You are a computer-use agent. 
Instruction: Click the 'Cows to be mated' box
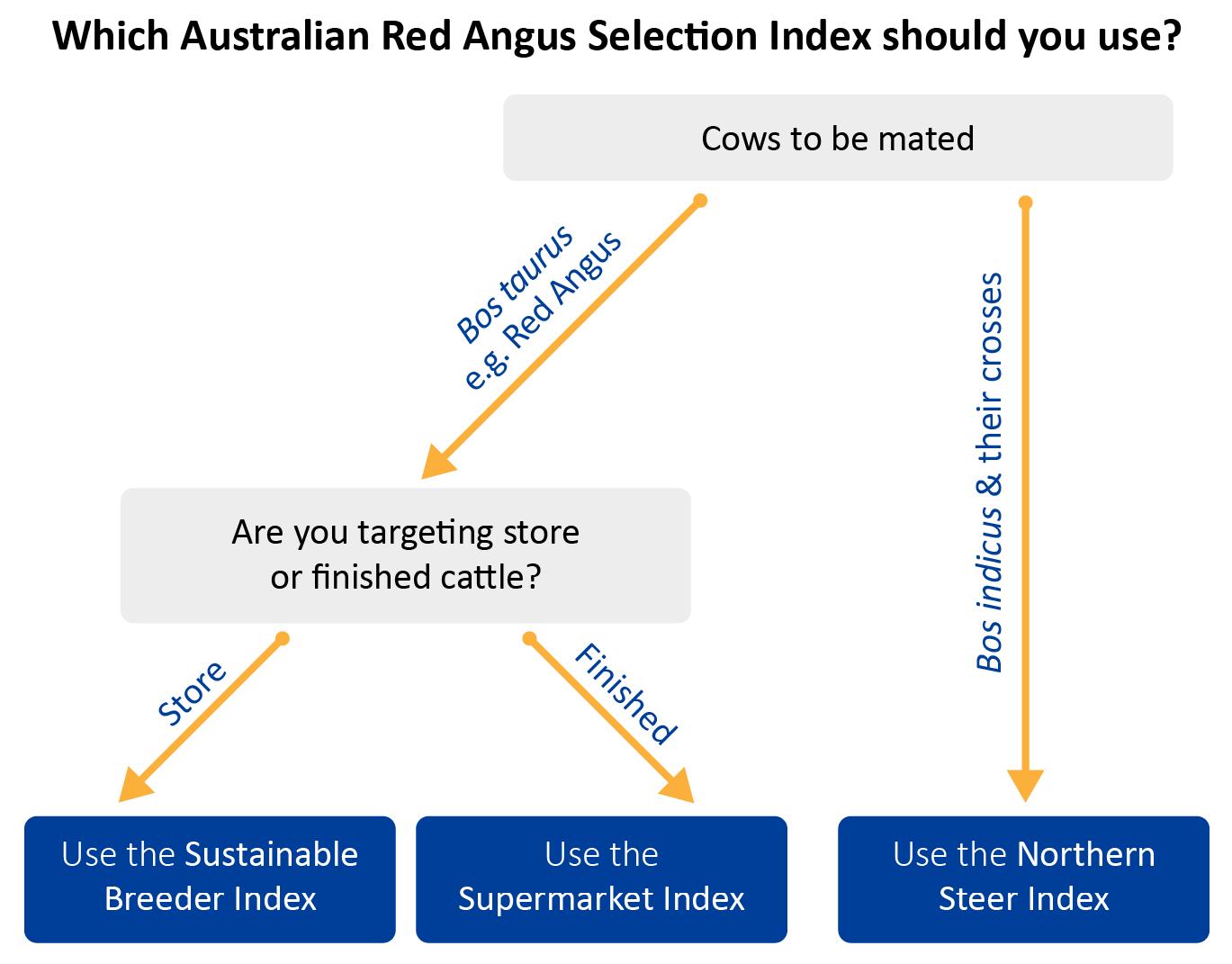838,138
